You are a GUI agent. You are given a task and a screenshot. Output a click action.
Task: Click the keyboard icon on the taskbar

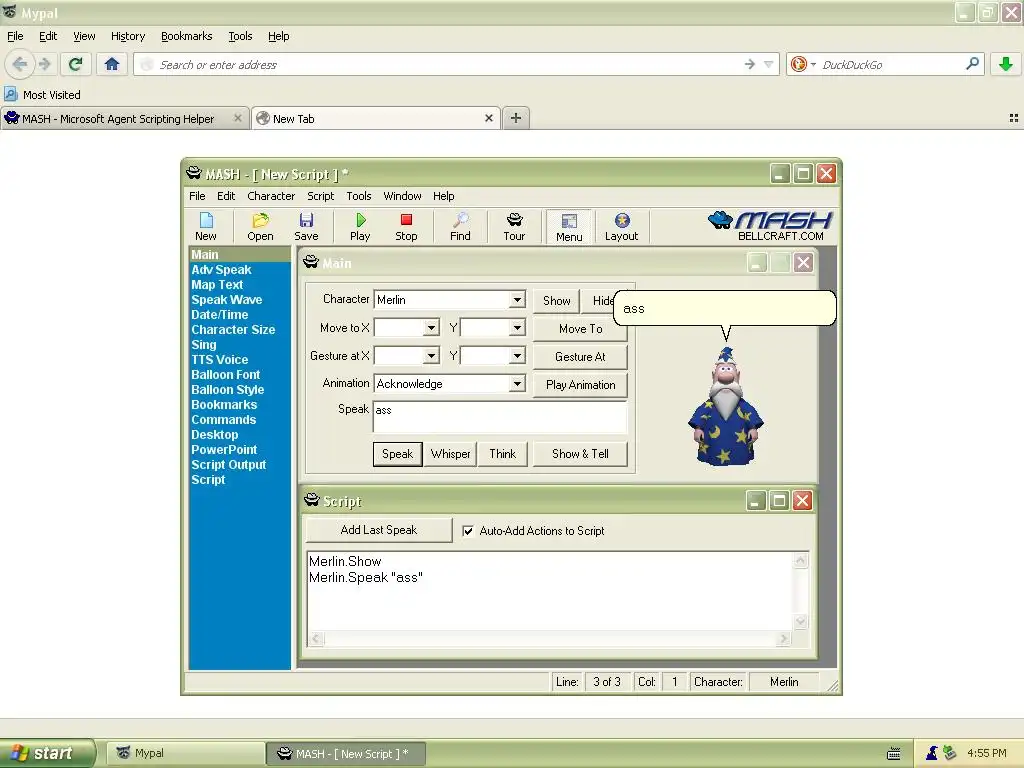pyautogui.click(x=893, y=754)
